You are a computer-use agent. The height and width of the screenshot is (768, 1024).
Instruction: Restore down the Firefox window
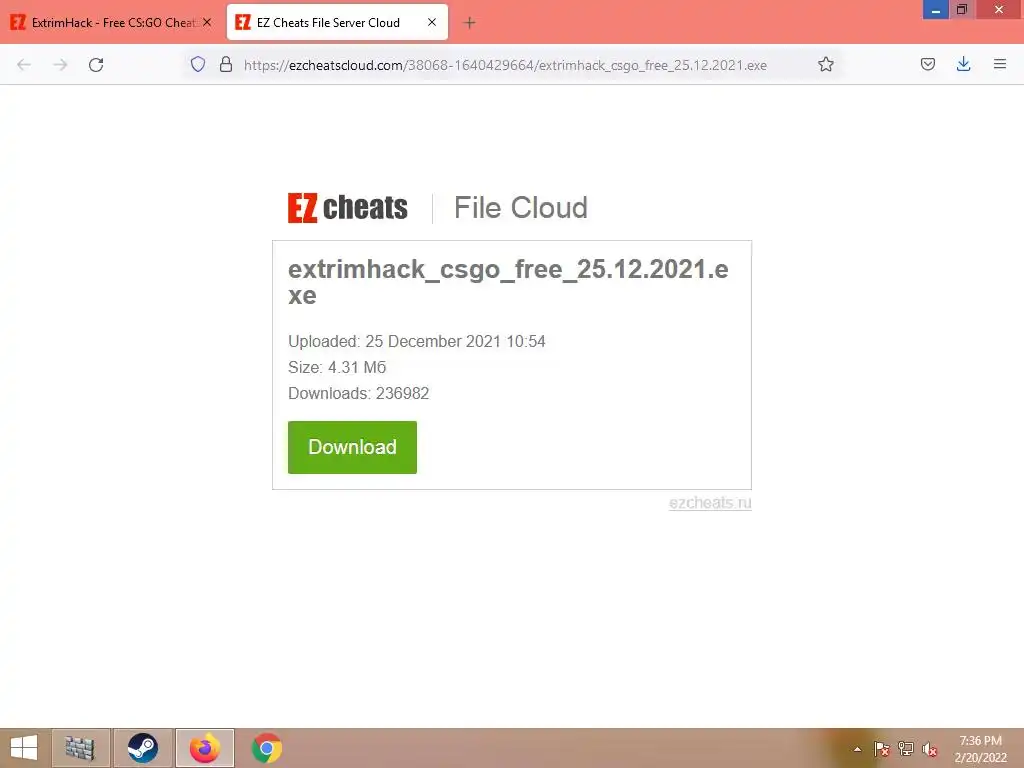[961, 10]
